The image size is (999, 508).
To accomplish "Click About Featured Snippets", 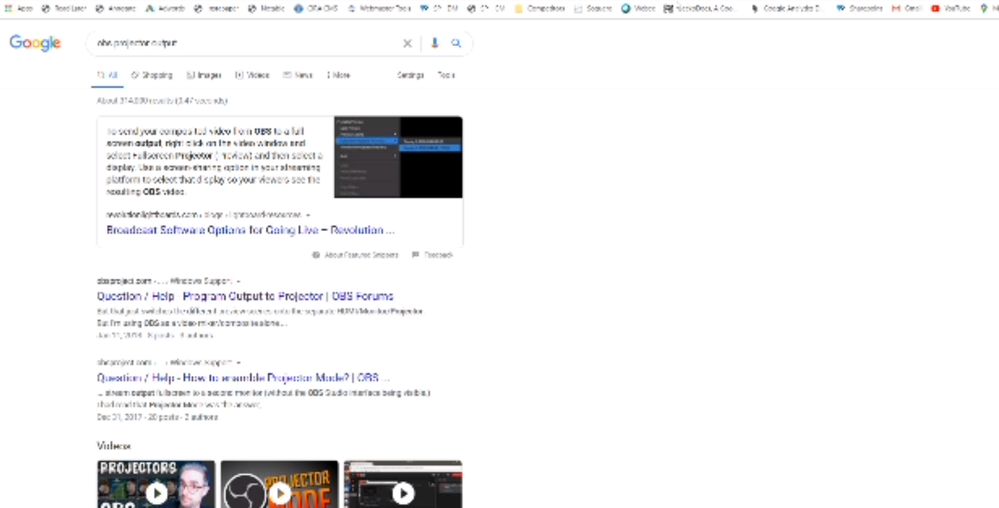I will pos(356,255).
